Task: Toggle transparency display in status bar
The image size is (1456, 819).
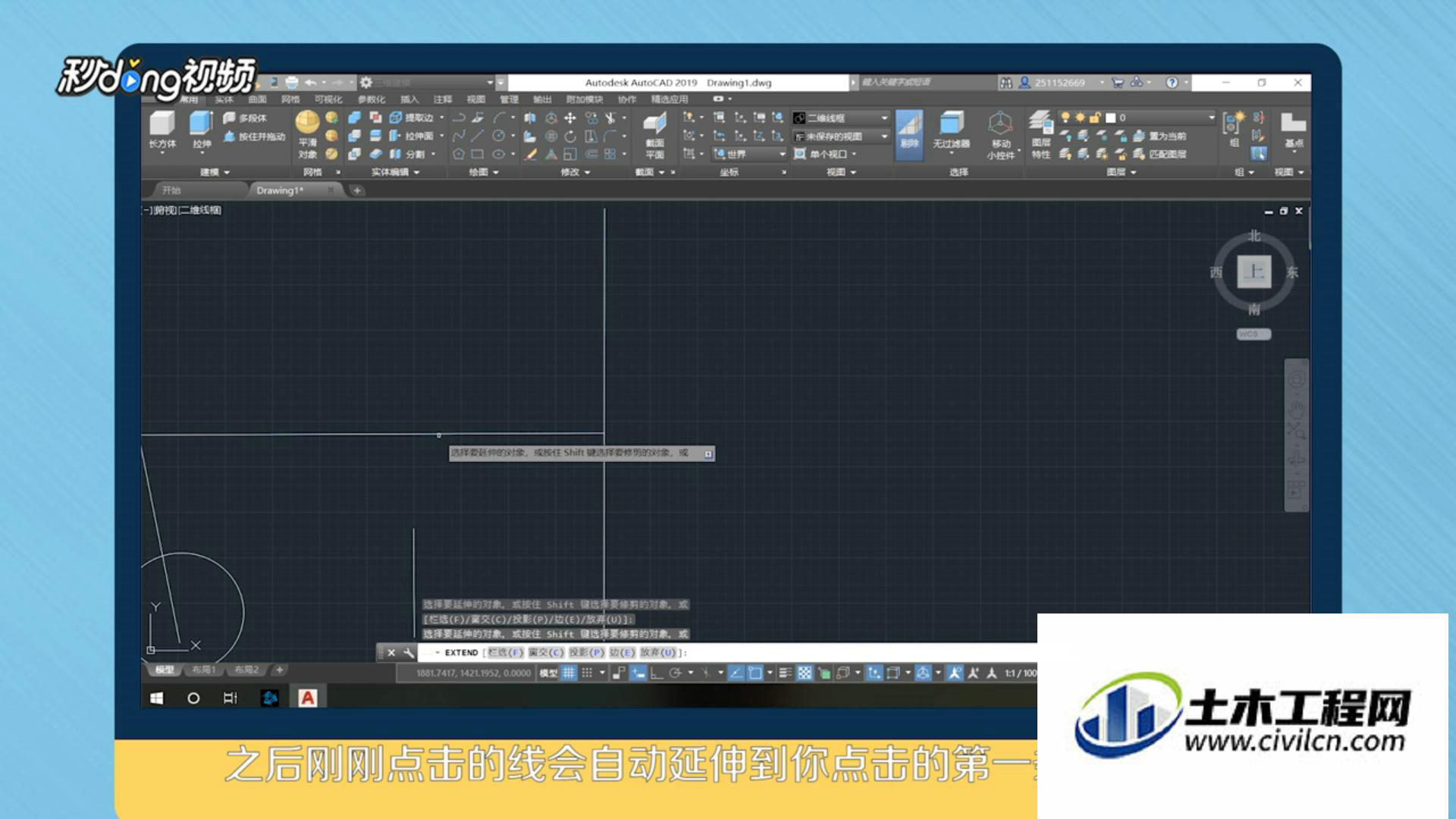Action: (x=805, y=673)
